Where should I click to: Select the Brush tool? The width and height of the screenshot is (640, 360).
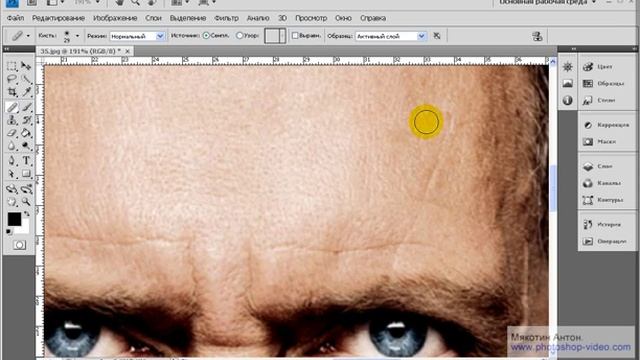[27, 107]
